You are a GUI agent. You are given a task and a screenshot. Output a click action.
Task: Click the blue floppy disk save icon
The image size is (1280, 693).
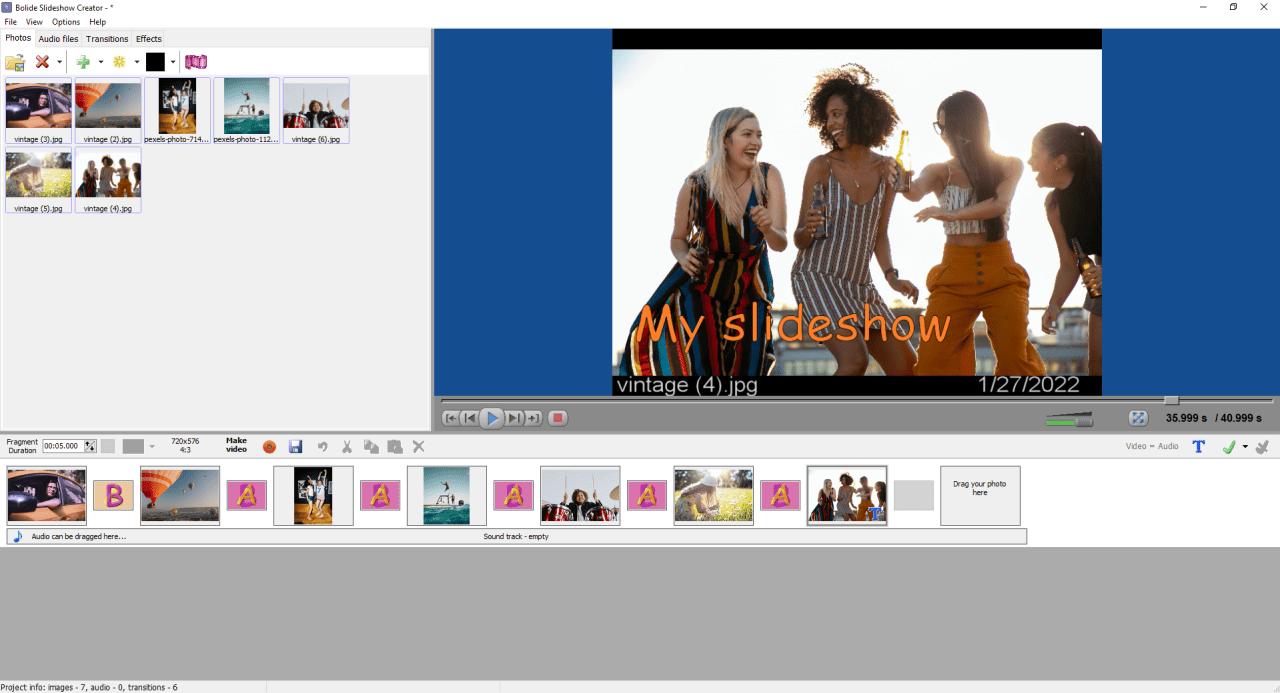coord(295,447)
